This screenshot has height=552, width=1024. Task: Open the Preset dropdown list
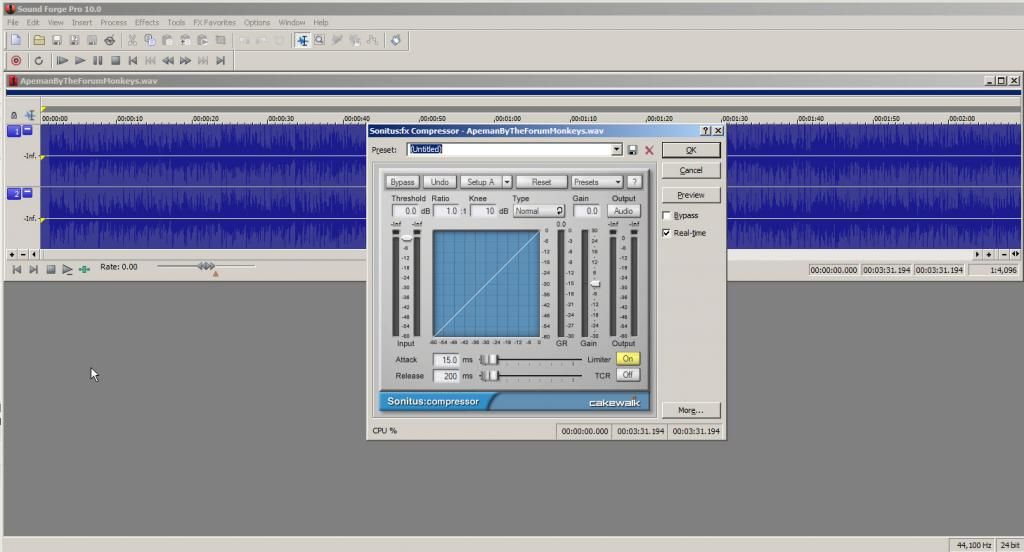click(x=617, y=150)
